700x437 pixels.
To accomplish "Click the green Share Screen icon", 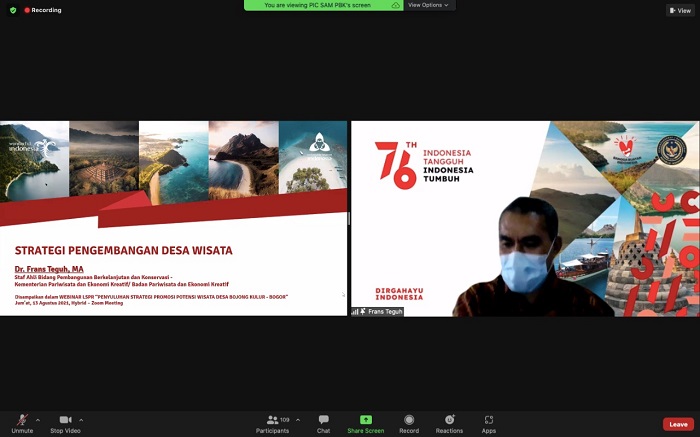I will click(365, 420).
